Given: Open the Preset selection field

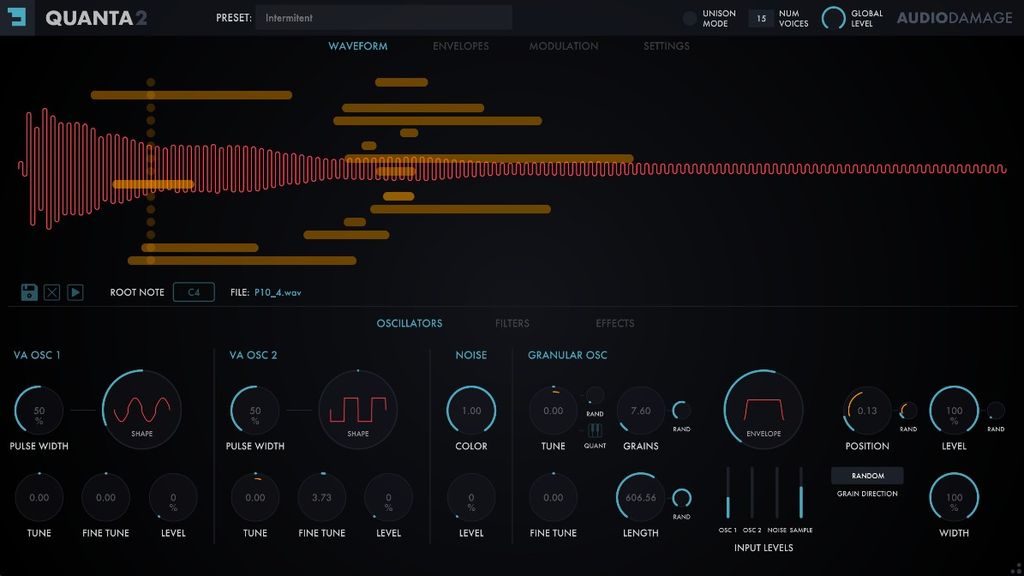Looking at the screenshot, I should [383, 17].
